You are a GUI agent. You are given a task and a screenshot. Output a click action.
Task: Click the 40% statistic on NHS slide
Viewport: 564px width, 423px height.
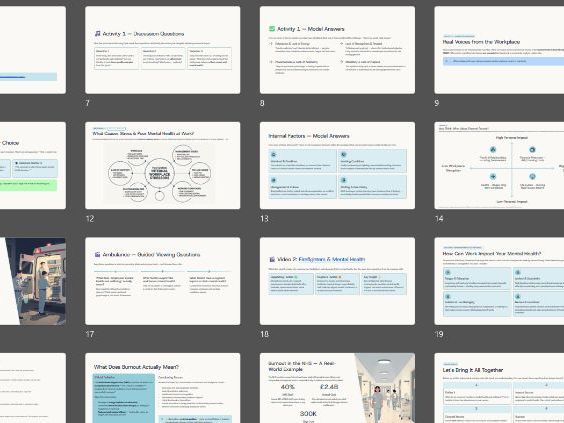(287, 387)
